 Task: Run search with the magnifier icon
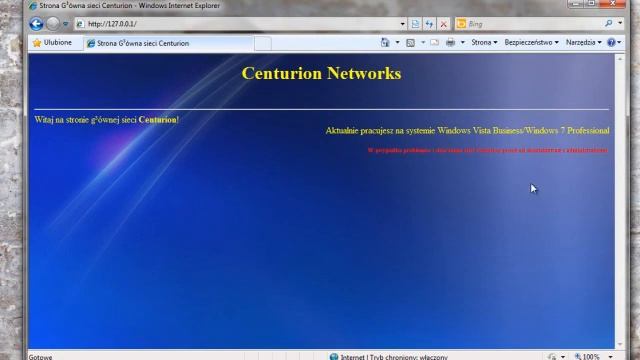(x=609, y=23)
